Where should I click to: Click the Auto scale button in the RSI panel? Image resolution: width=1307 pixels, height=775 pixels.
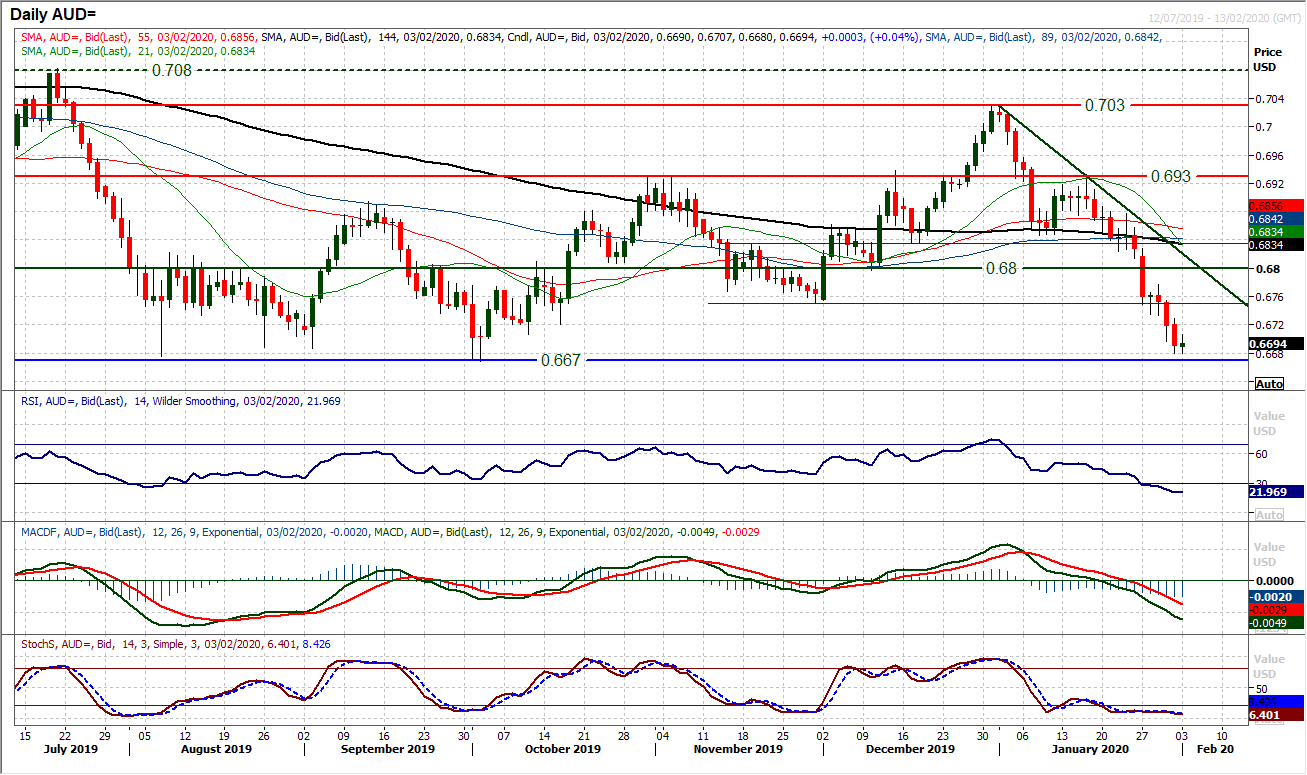pyautogui.click(x=1269, y=514)
